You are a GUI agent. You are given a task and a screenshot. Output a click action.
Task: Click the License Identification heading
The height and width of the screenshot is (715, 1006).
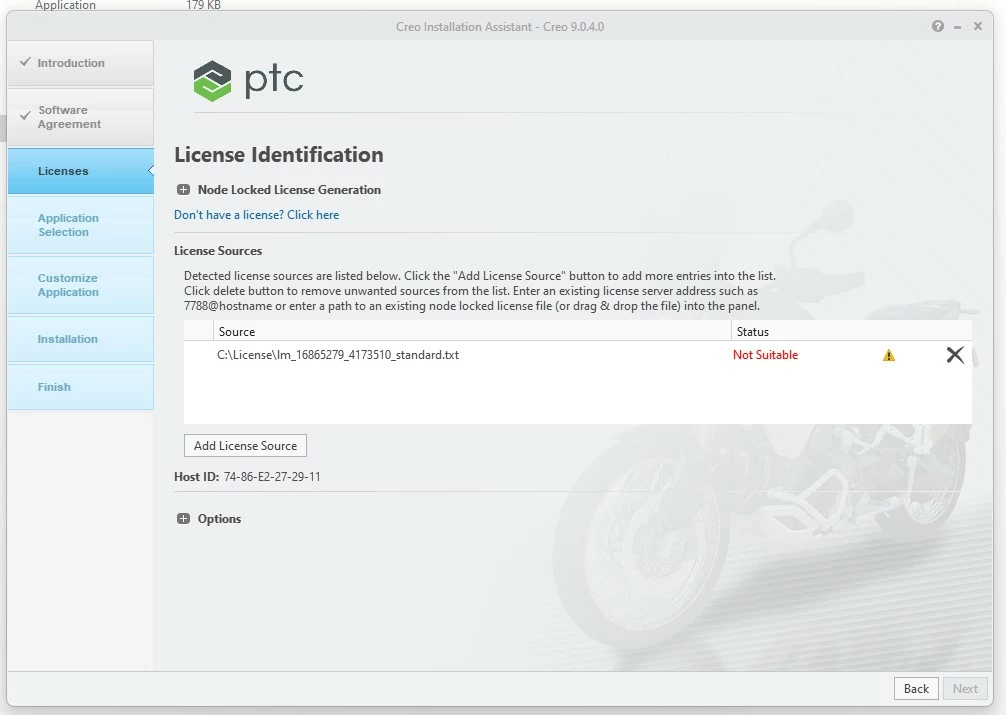click(279, 155)
